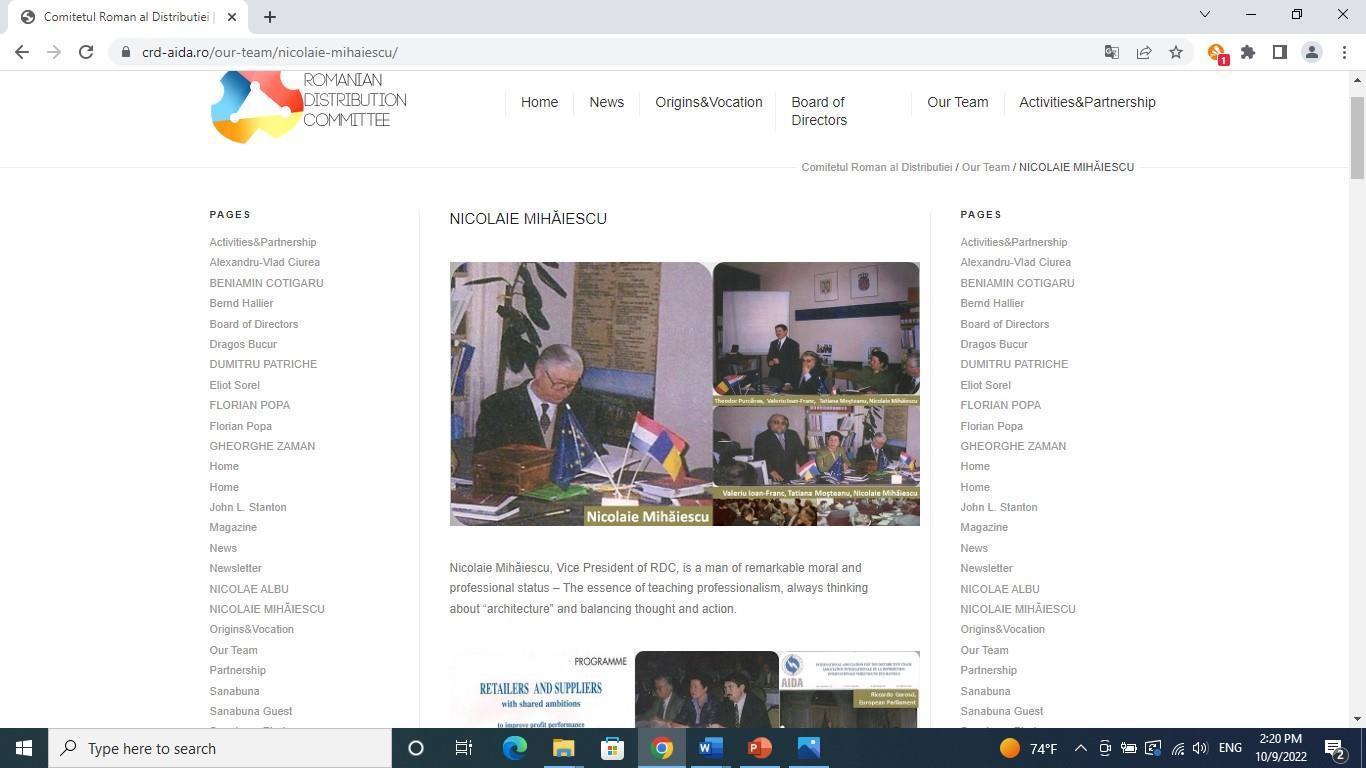Share this page from the address bar

pyautogui.click(x=1144, y=52)
